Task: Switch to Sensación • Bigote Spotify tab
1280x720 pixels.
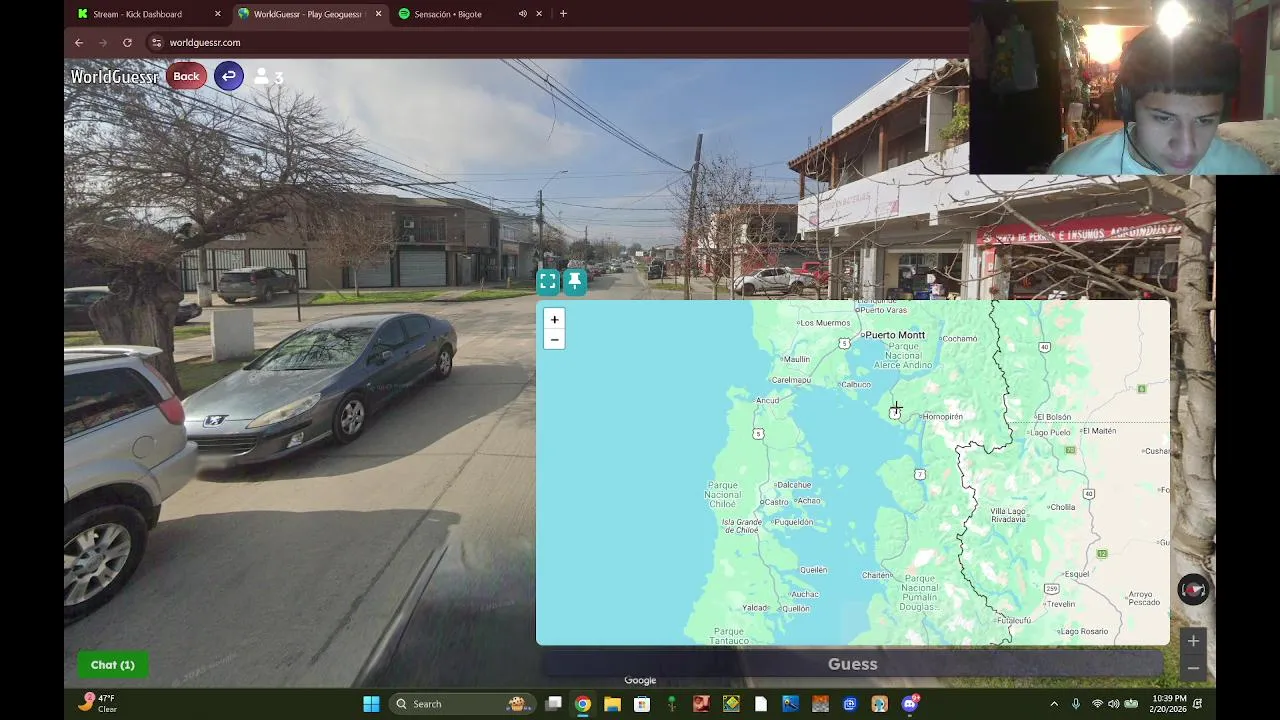Action: click(x=448, y=14)
